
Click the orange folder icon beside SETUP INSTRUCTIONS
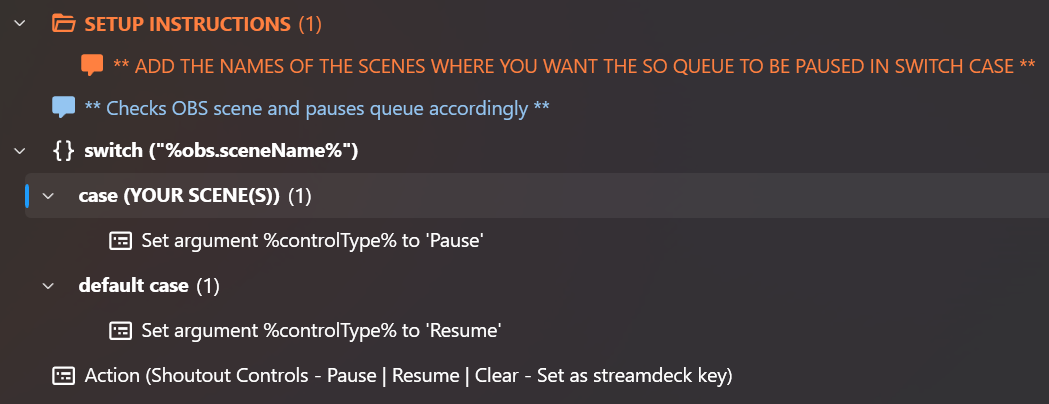pyautogui.click(x=63, y=23)
